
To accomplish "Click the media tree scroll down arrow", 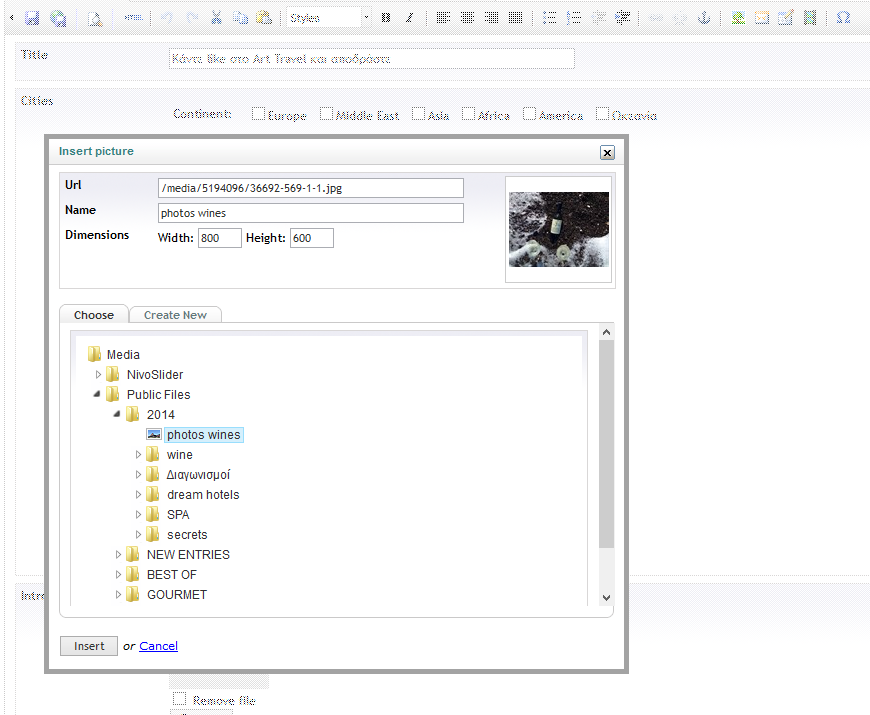I will [606, 597].
